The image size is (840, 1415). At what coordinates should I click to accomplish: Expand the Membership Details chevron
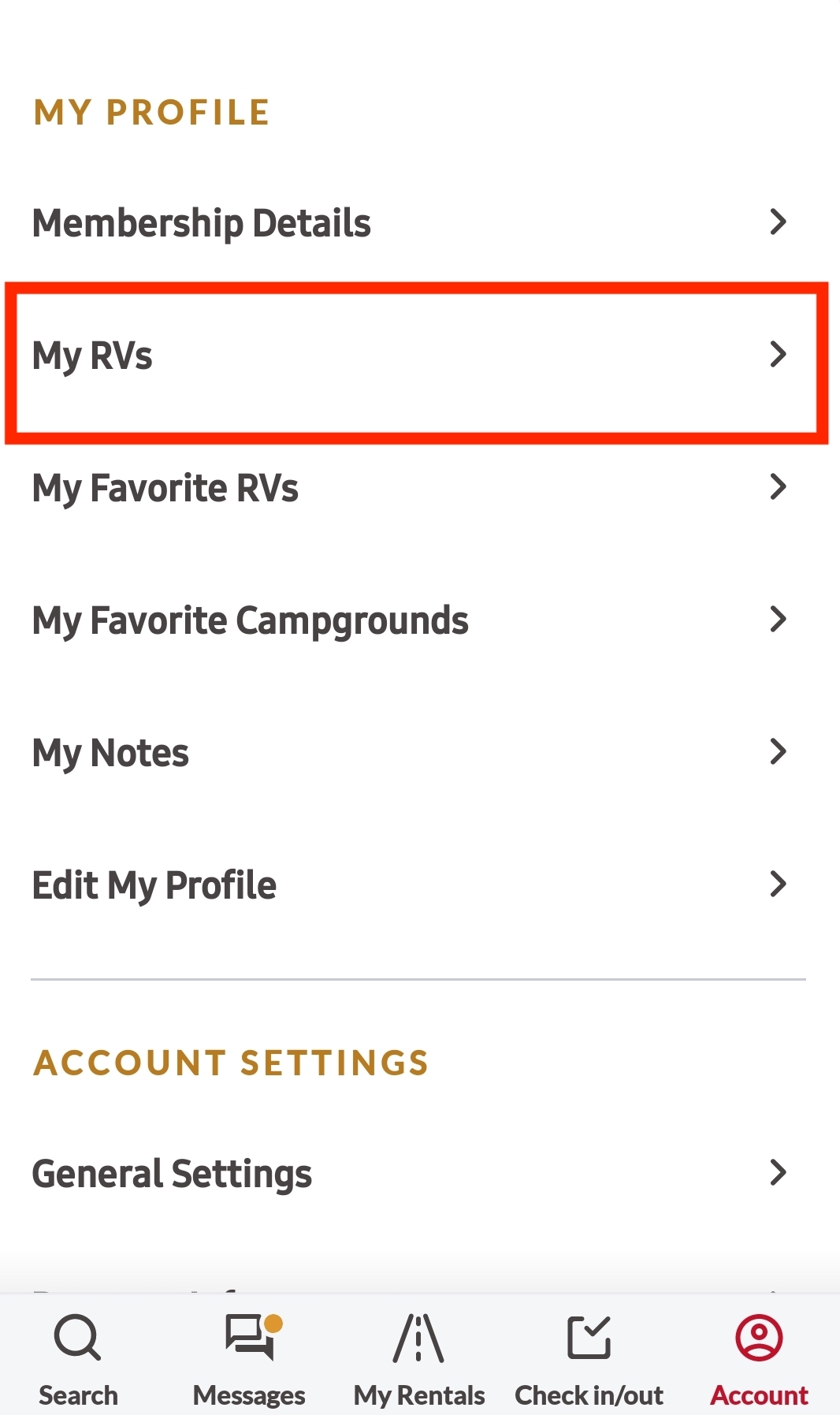click(779, 222)
